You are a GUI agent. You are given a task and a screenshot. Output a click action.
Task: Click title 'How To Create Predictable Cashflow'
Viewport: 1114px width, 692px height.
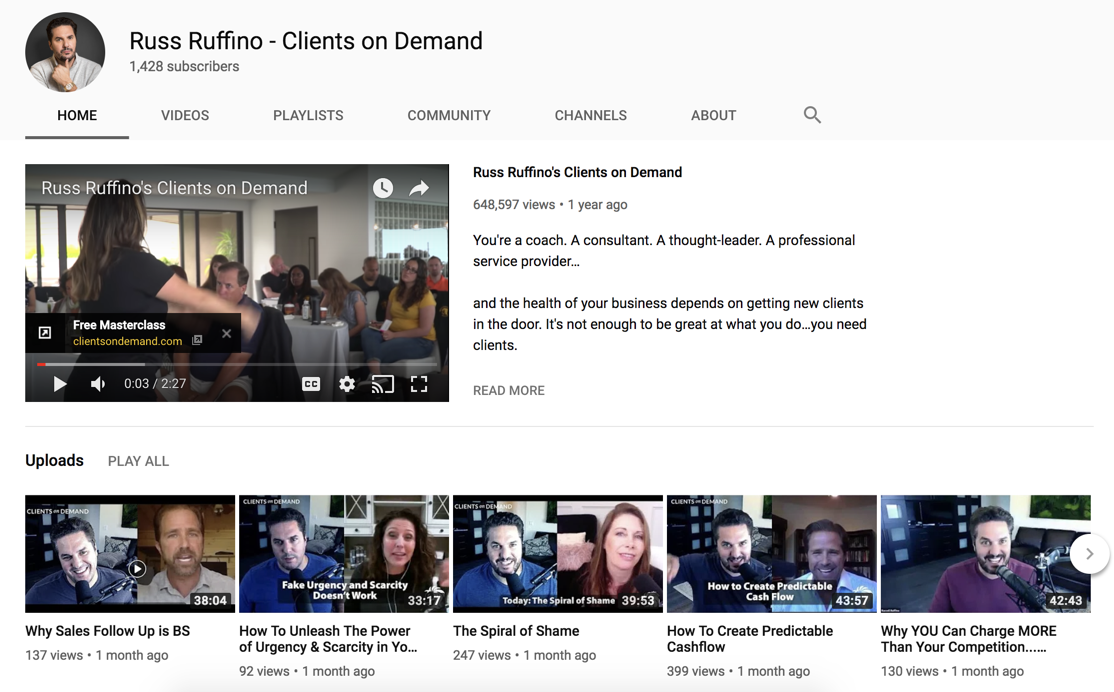click(x=750, y=639)
